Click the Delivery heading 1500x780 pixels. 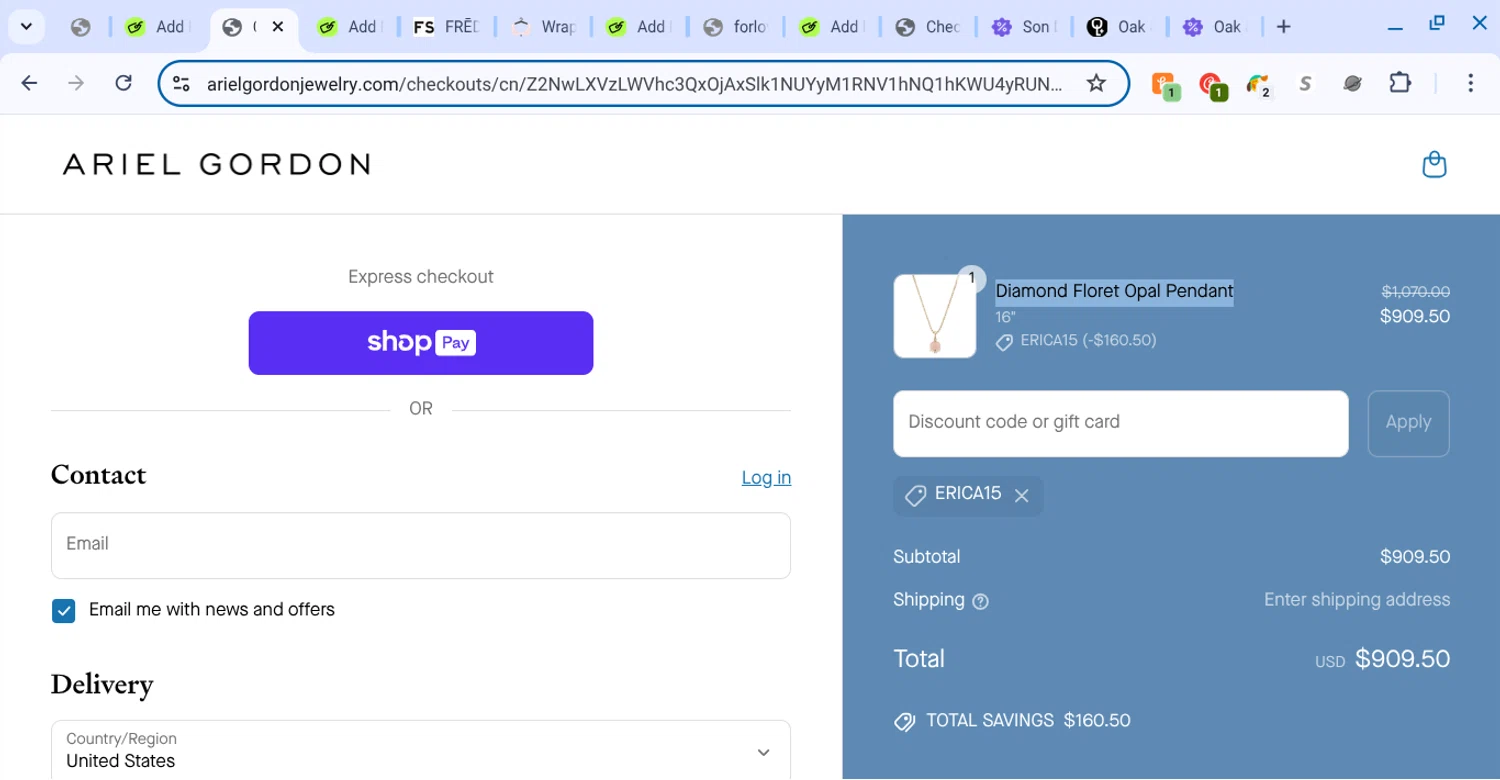(x=102, y=685)
